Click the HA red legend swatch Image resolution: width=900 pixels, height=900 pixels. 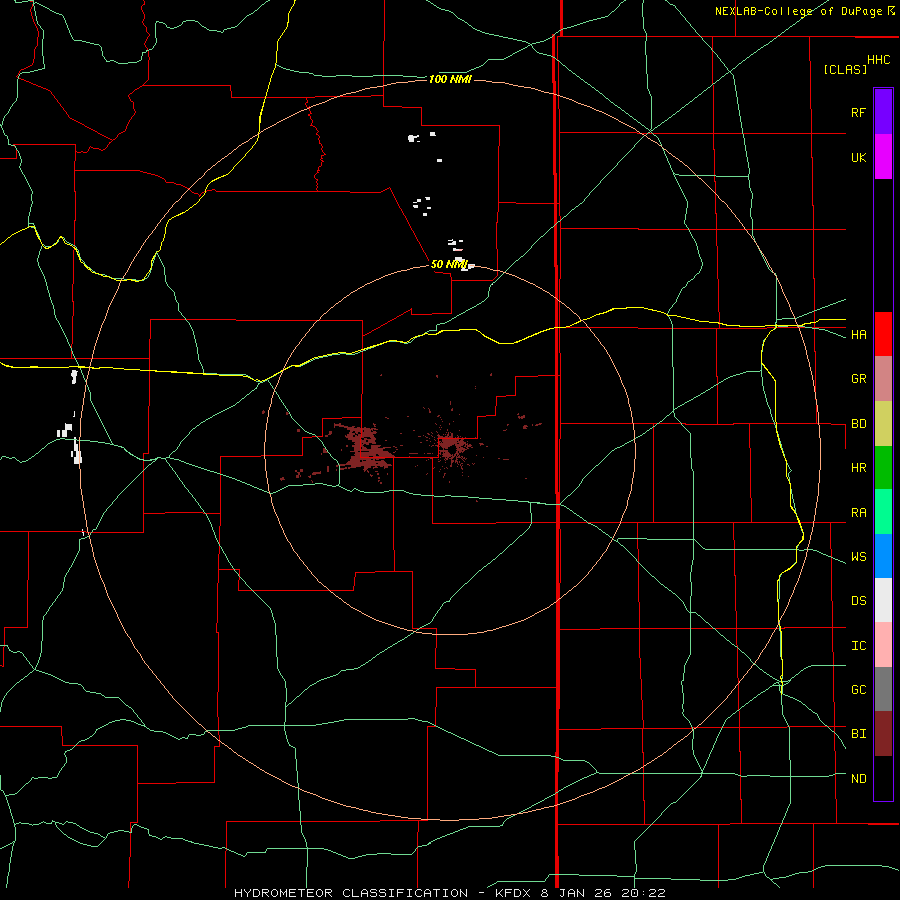pyautogui.click(x=883, y=334)
